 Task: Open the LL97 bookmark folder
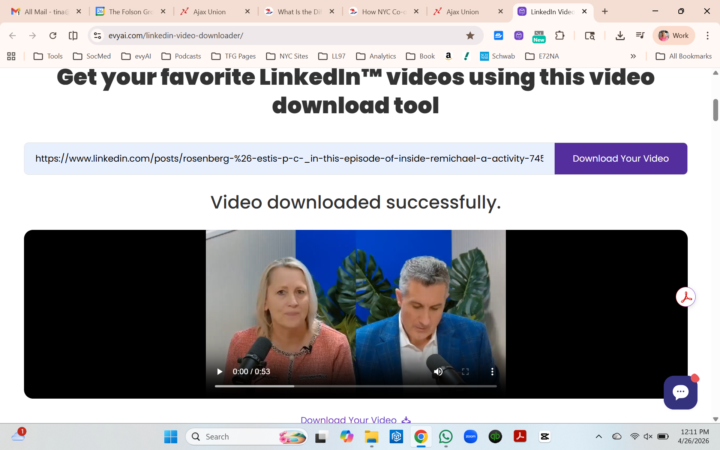coord(332,56)
